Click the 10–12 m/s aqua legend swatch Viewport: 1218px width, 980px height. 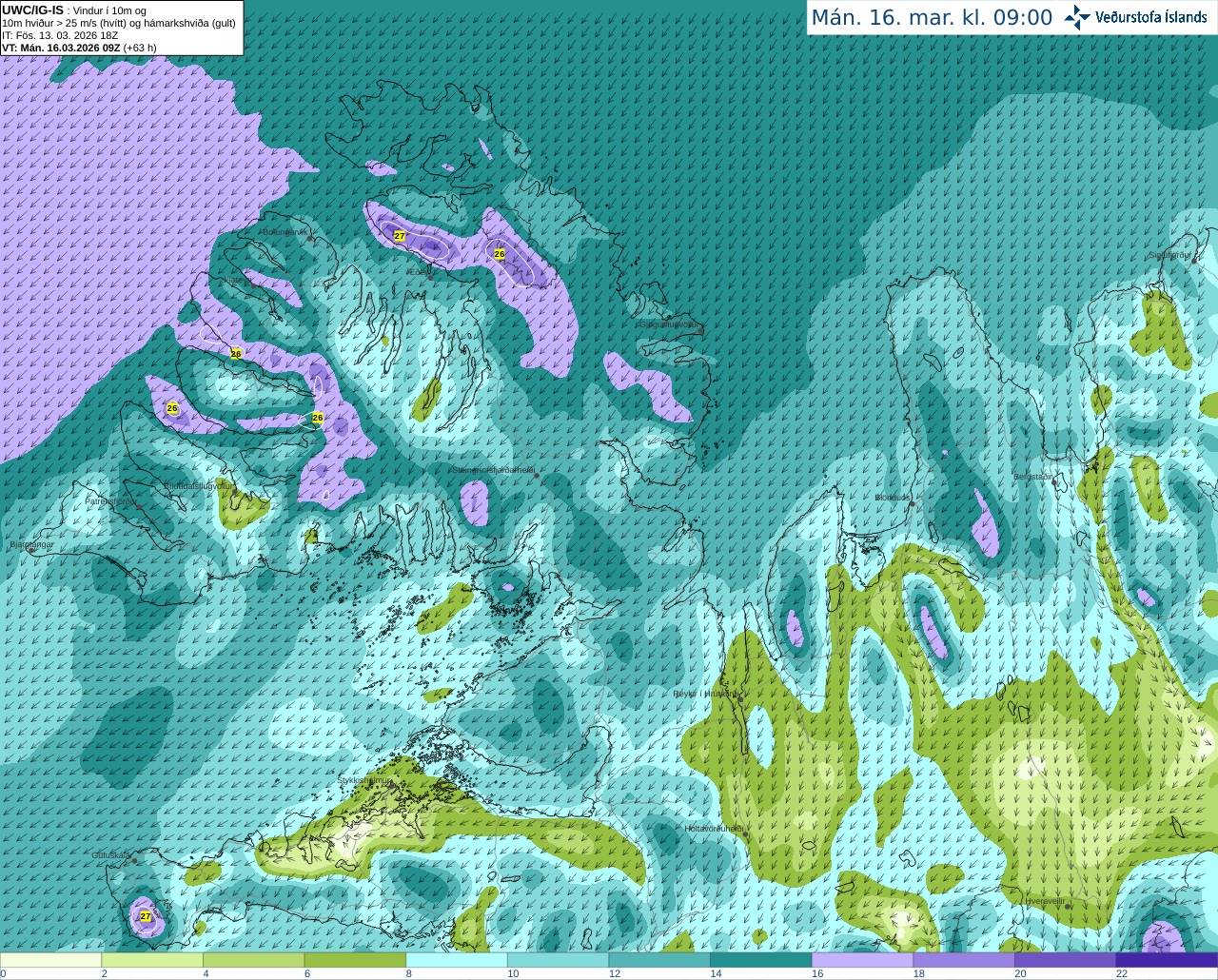pos(558,960)
